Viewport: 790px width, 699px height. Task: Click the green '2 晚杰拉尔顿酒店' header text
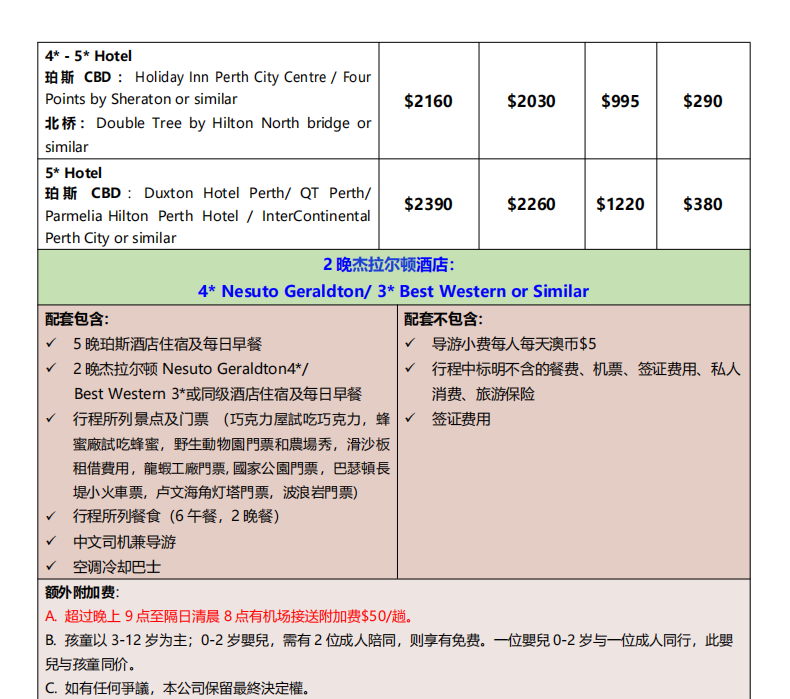coord(393,265)
